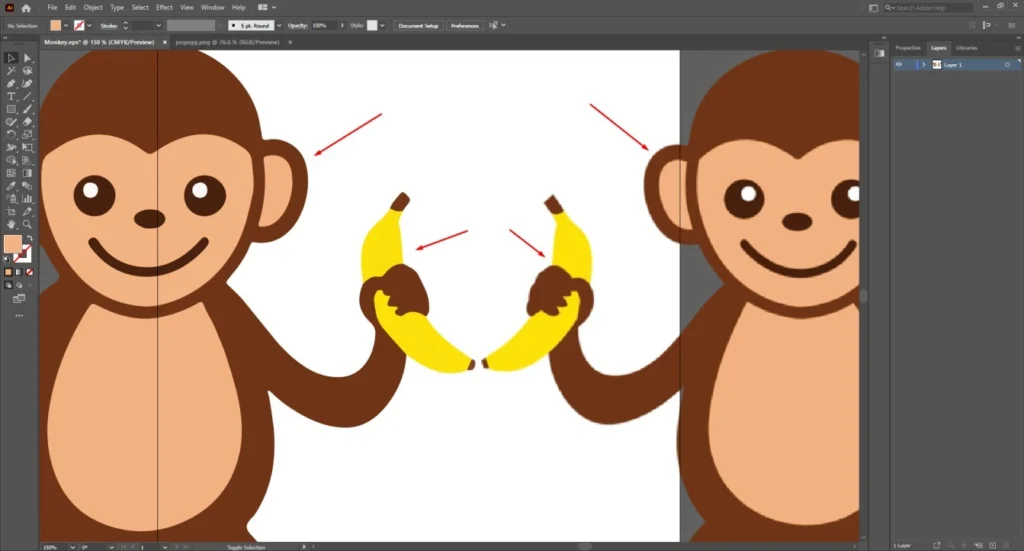Viewport: 1024px width, 551px height.
Task: Click Change Screen Mode icon
Action: [19, 298]
